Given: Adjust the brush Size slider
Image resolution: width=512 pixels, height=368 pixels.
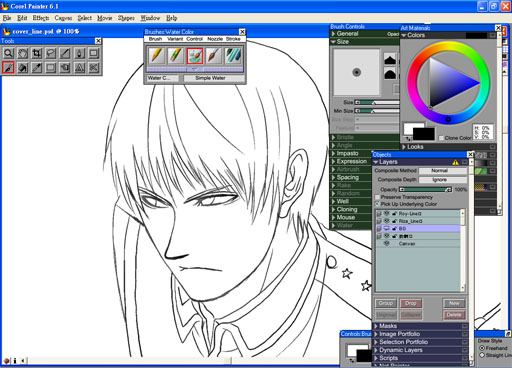Looking at the screenshot, I should click(x=377, y=102).
